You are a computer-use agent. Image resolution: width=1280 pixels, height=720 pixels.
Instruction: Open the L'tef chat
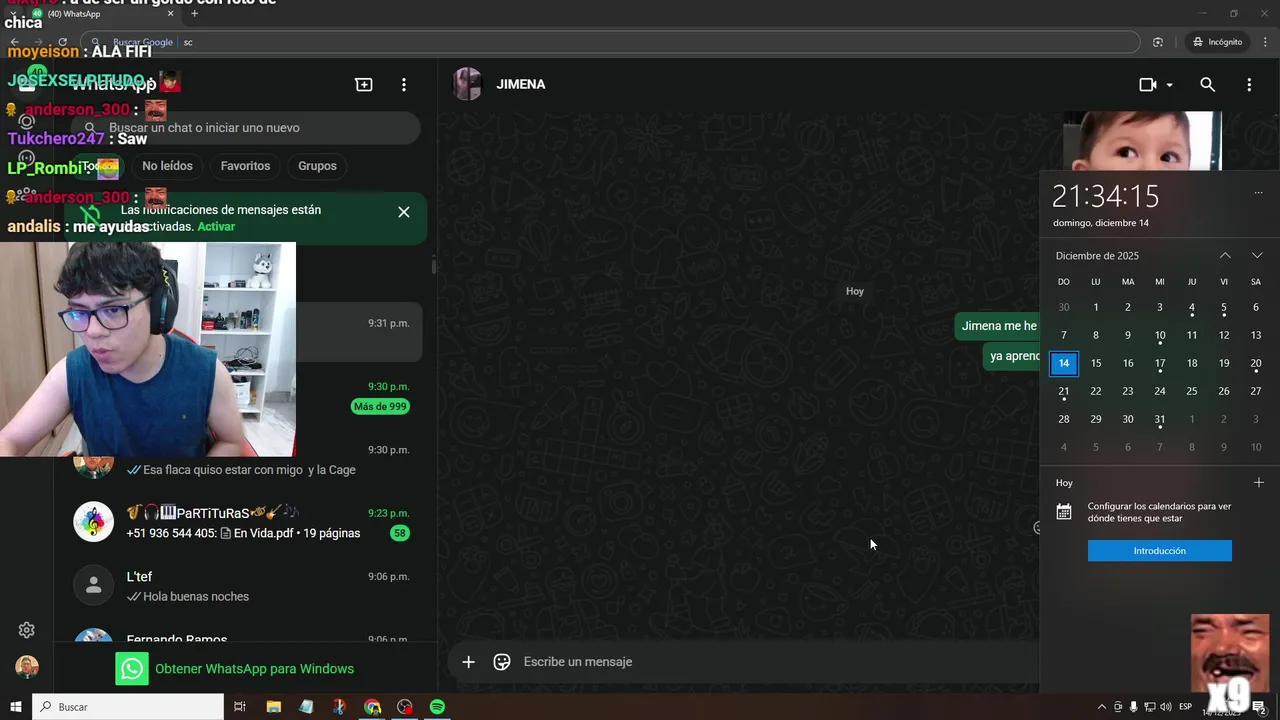click(x=246, y=586)
